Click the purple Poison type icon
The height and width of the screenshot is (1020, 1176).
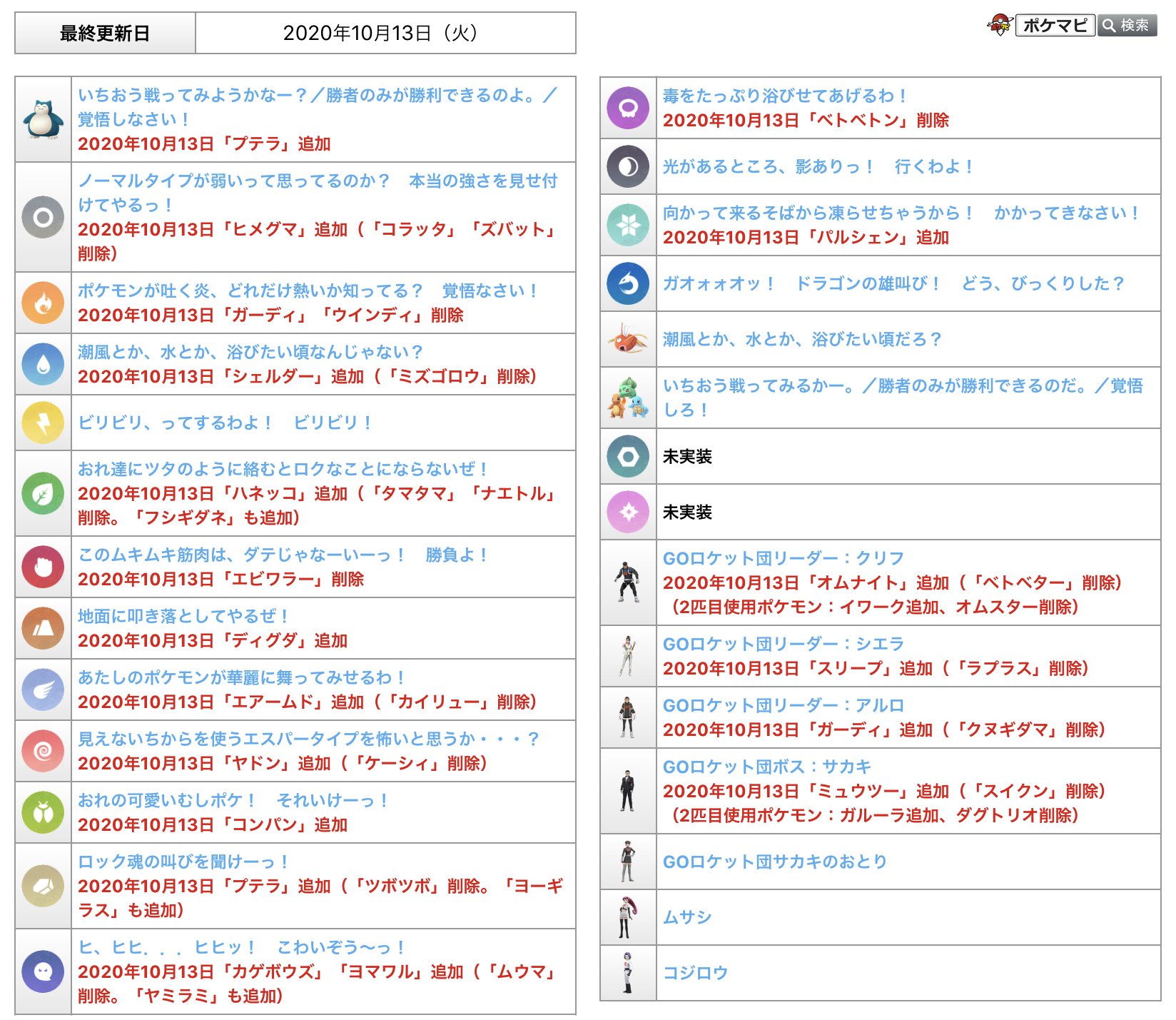point(628,108)
